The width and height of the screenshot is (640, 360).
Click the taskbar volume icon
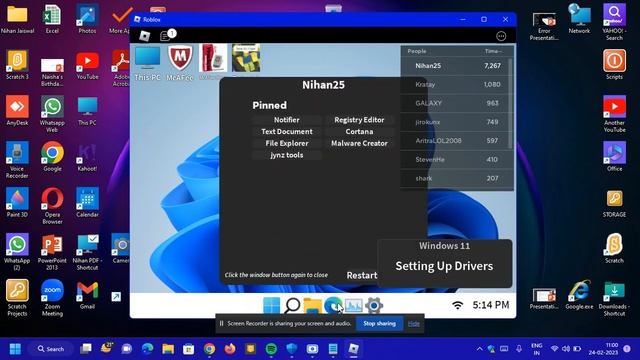pos(566,349)
